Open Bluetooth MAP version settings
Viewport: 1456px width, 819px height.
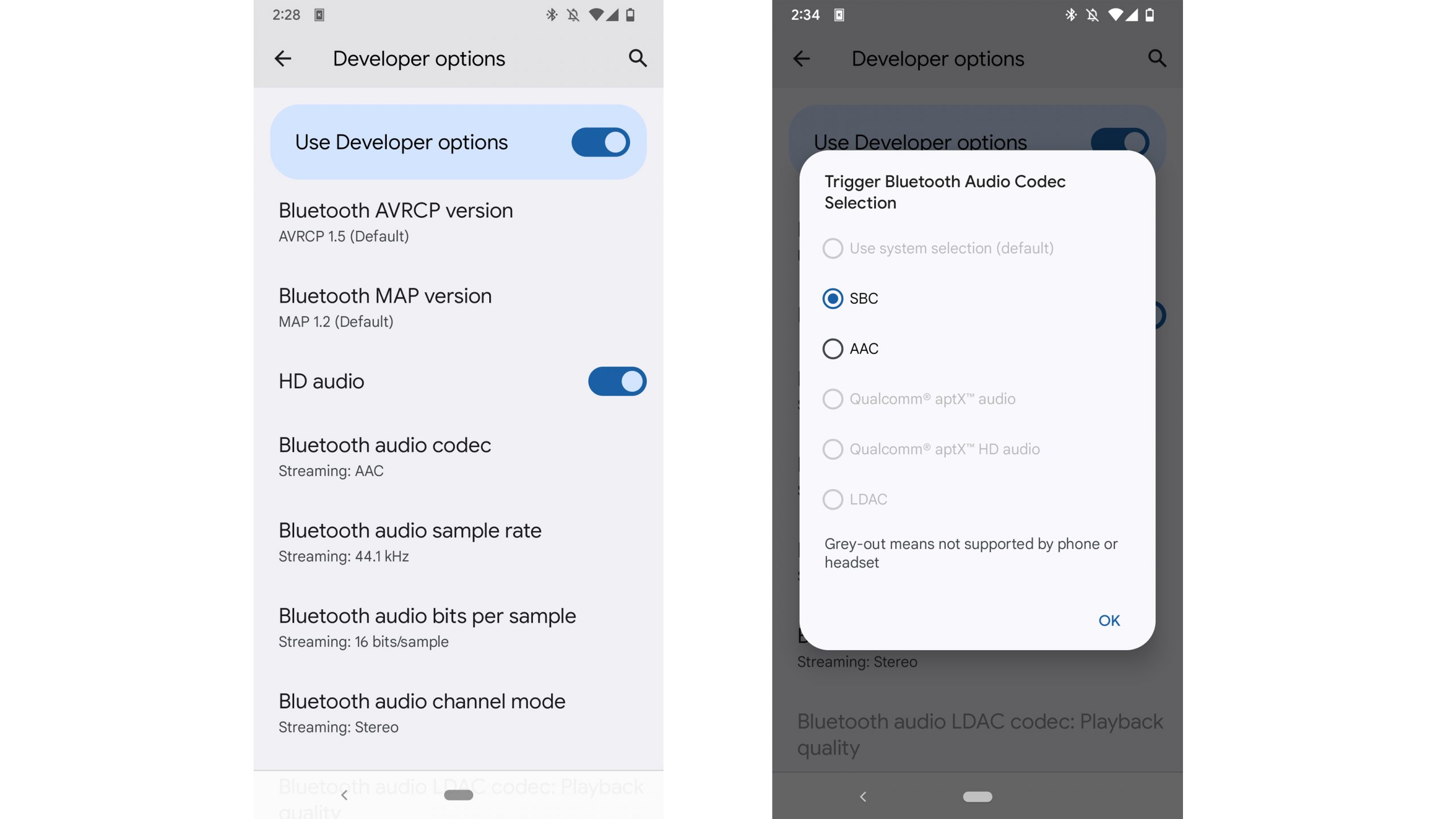point(385,308)
